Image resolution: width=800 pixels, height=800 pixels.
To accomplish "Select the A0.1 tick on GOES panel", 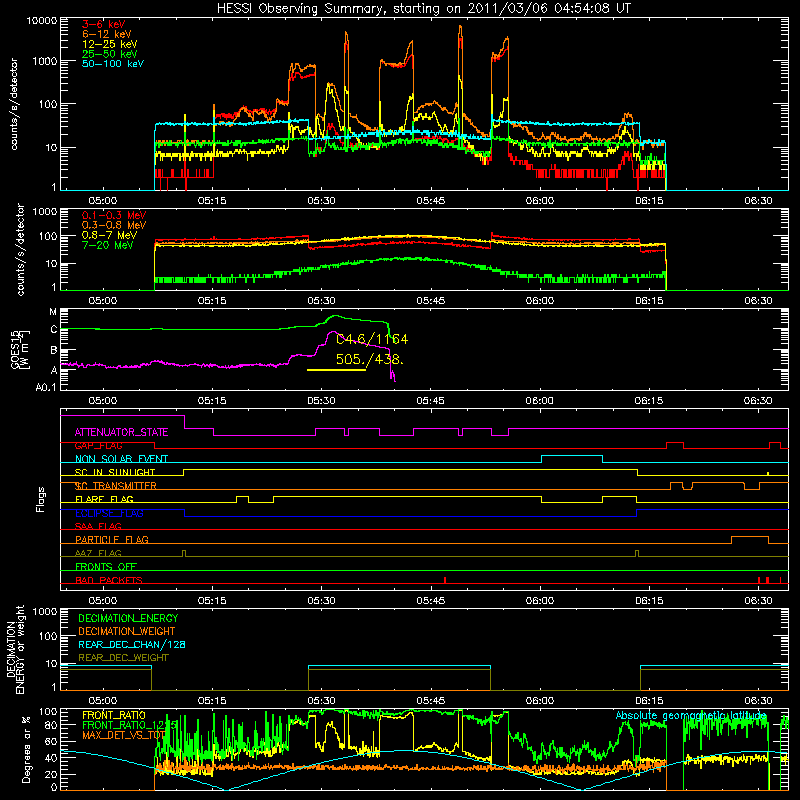I will click(46, 388).
